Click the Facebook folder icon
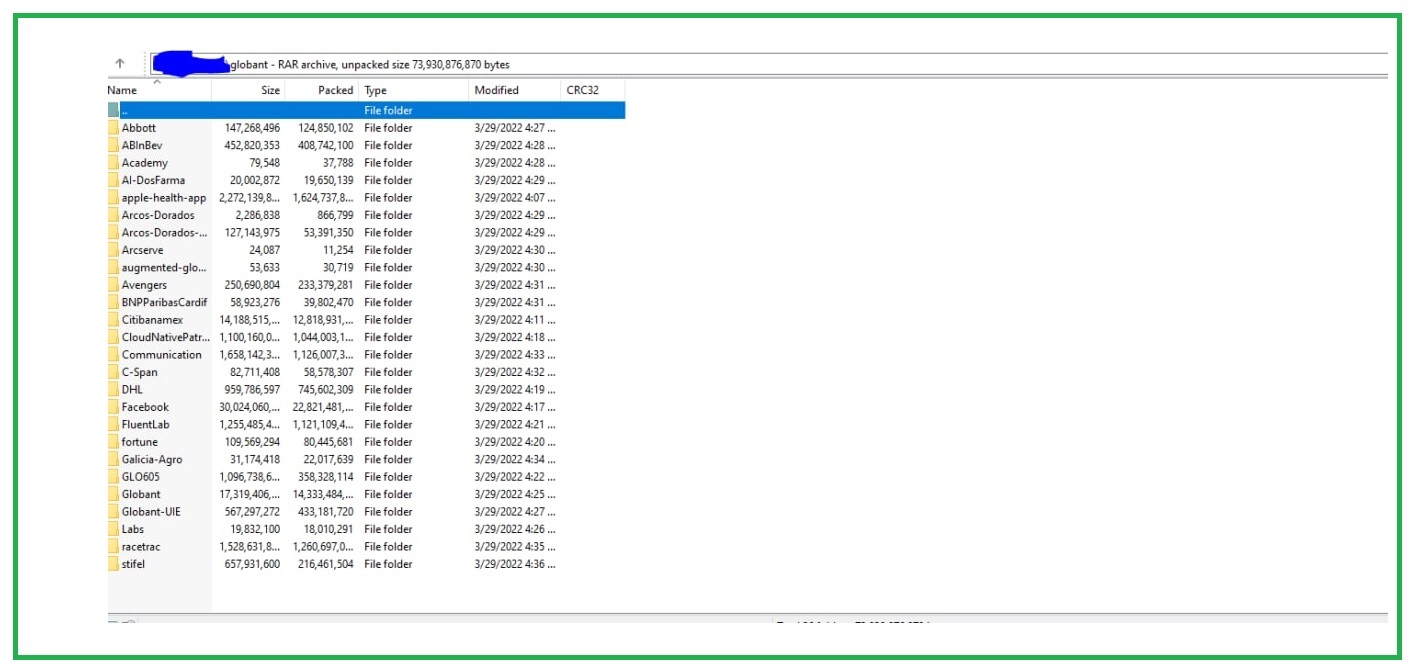The height and width of the screenshot is (670, 1410). (113, 407)
